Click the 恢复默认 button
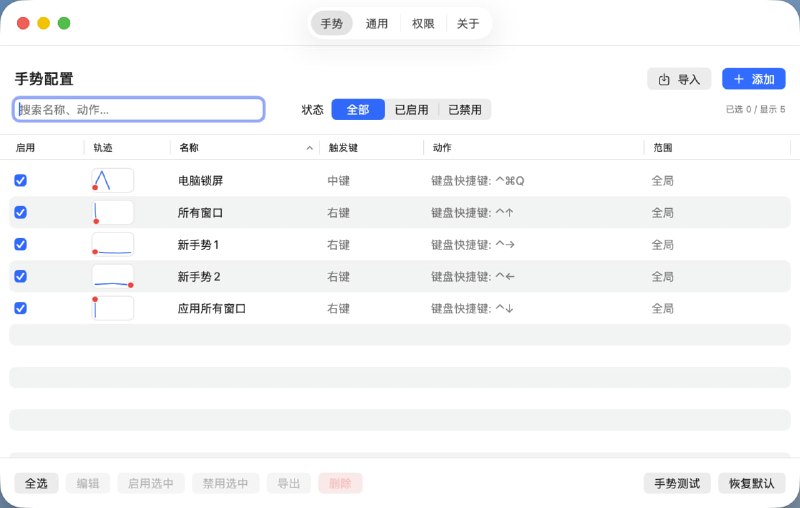Viewport: 800px width, 508px height. (x=752, y=483)
